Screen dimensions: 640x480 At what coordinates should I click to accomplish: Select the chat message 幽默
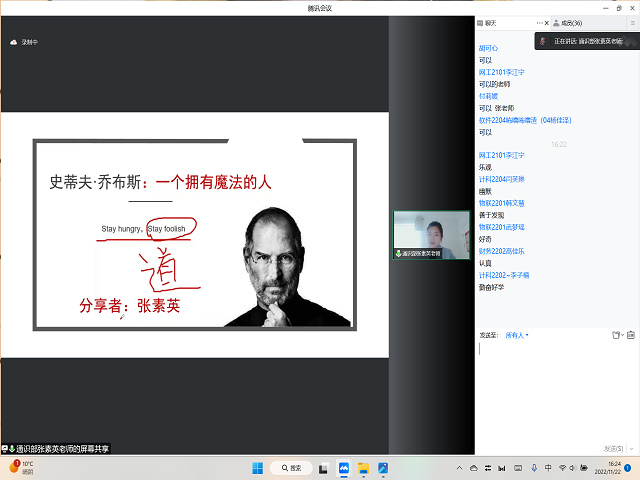485,191
